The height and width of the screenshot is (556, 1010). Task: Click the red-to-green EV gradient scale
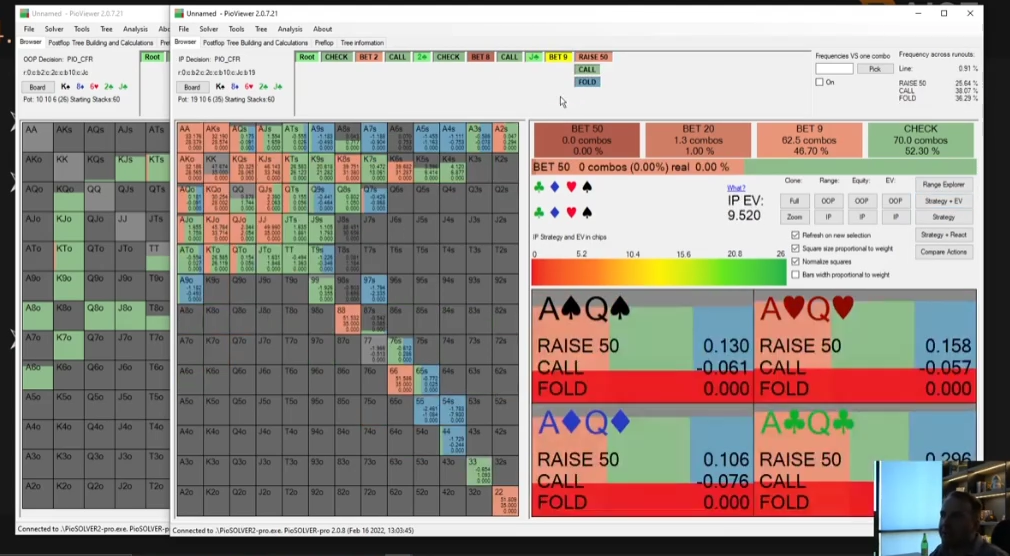(x=658, y=272)
